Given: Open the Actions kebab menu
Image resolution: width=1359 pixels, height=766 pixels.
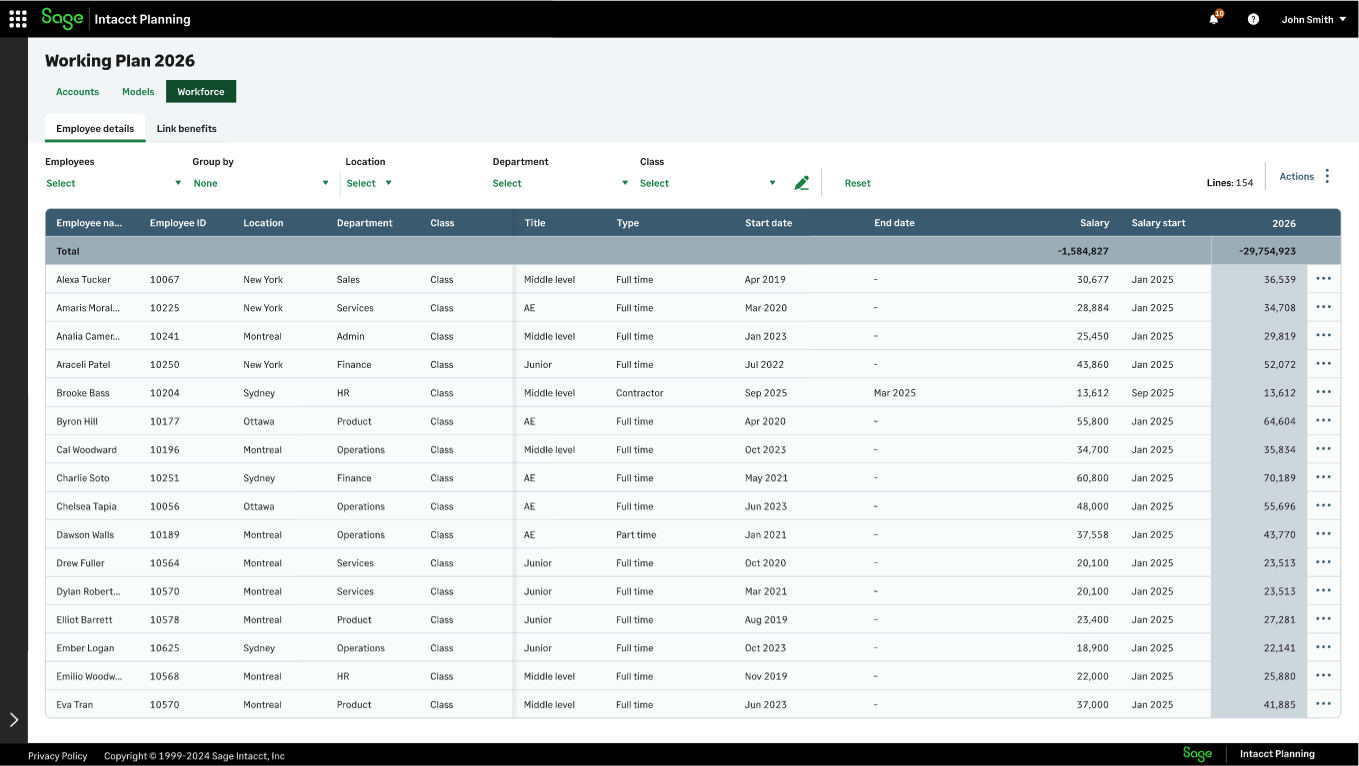Looking at the screenshot, I should pyautogui.click(x=1327, y=176).
